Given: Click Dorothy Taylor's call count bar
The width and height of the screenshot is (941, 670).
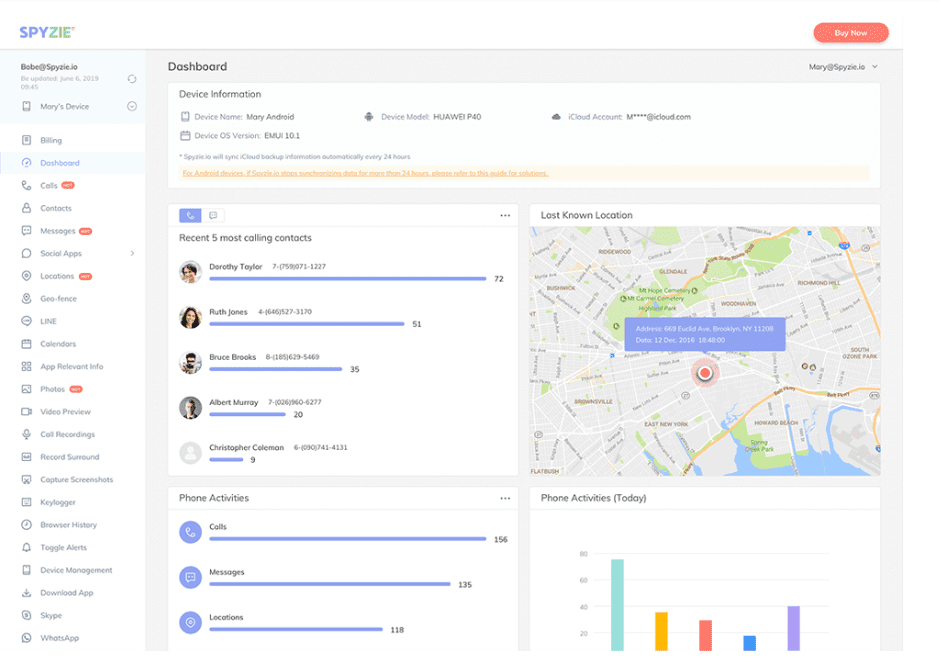Looking at the screenshot, I should [x=347, y=279].
